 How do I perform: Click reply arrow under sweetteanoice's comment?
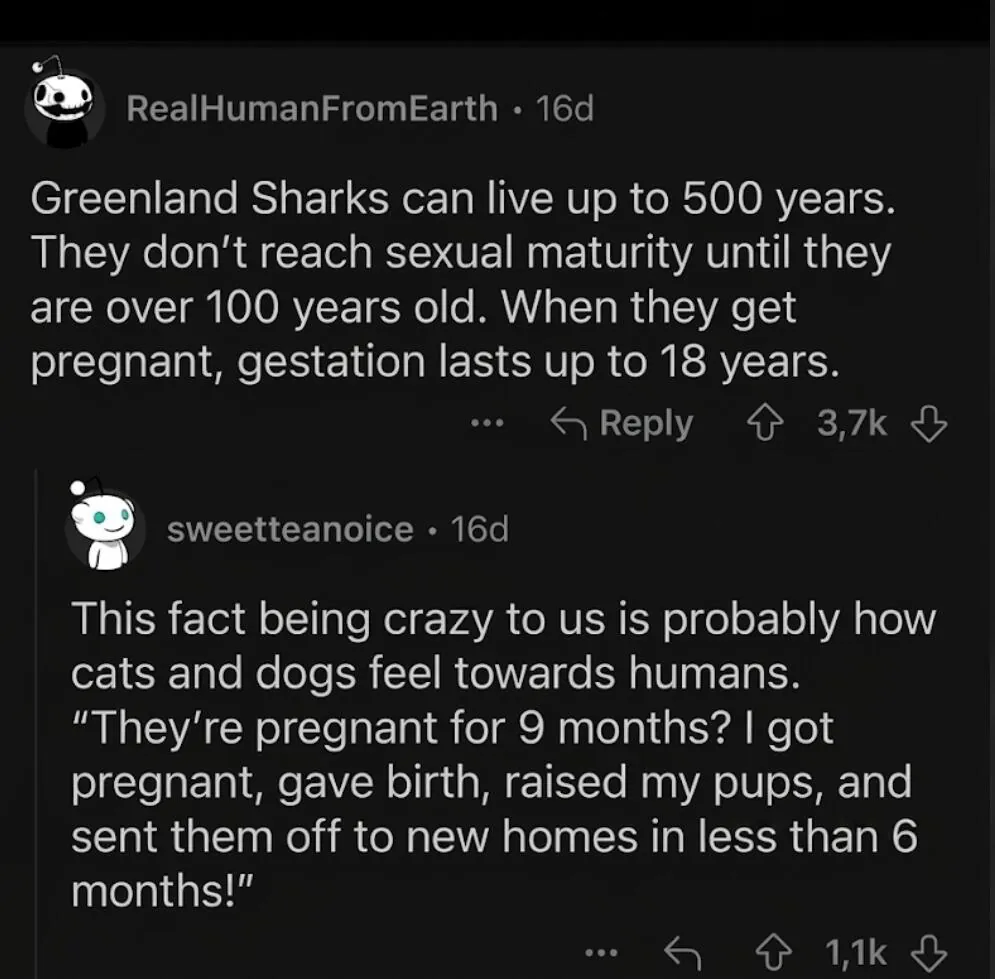(x=682, y=953)
